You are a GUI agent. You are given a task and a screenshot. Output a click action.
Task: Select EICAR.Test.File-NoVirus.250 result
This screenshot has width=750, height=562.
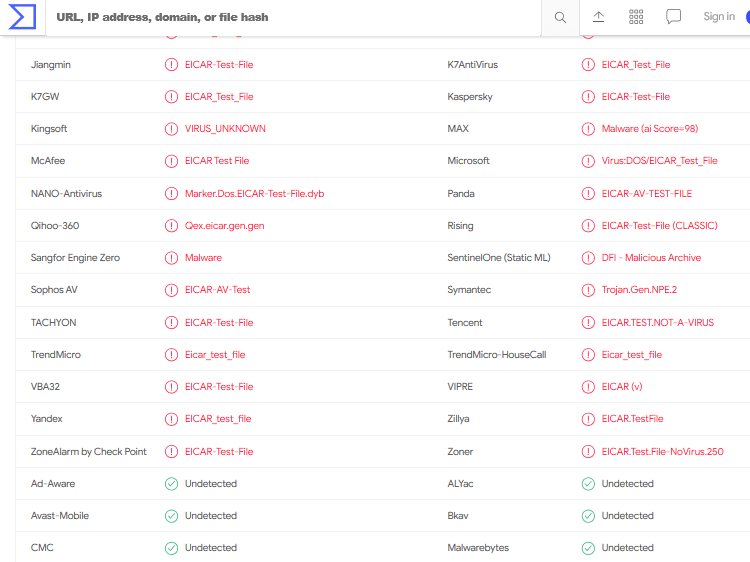(x=662, y=452)
